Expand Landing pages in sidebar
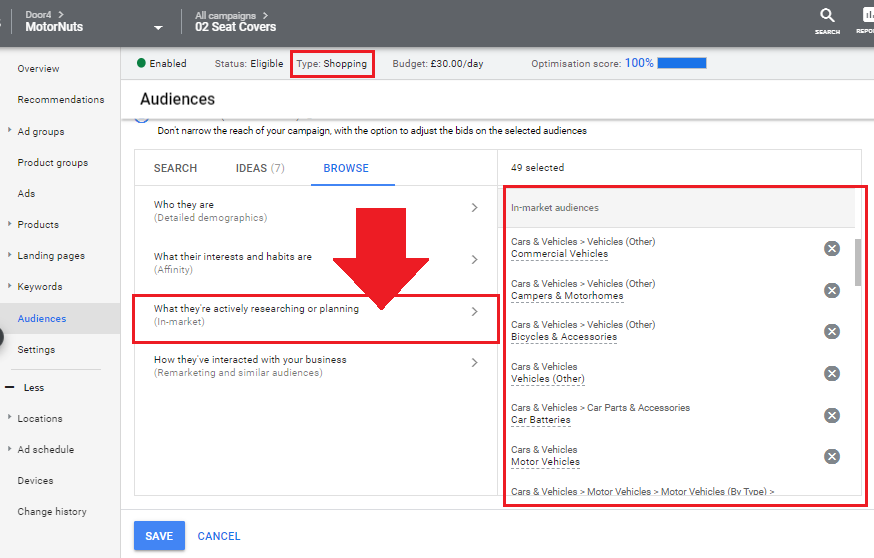 point(9,255)
